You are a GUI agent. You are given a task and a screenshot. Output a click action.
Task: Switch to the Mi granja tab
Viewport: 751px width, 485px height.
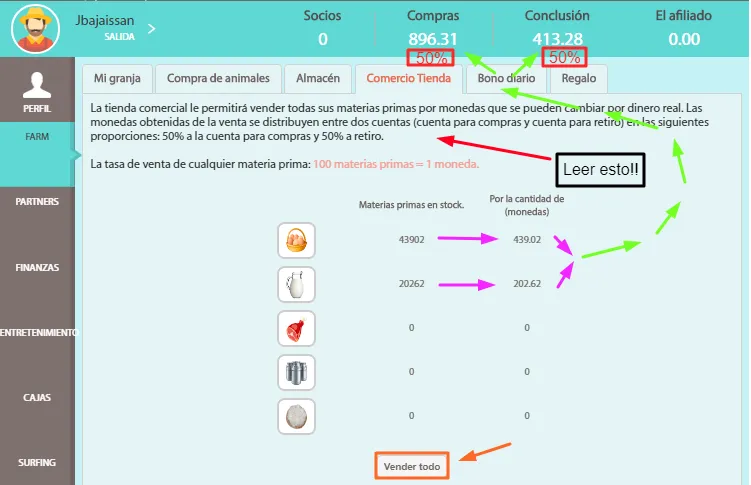117,79
